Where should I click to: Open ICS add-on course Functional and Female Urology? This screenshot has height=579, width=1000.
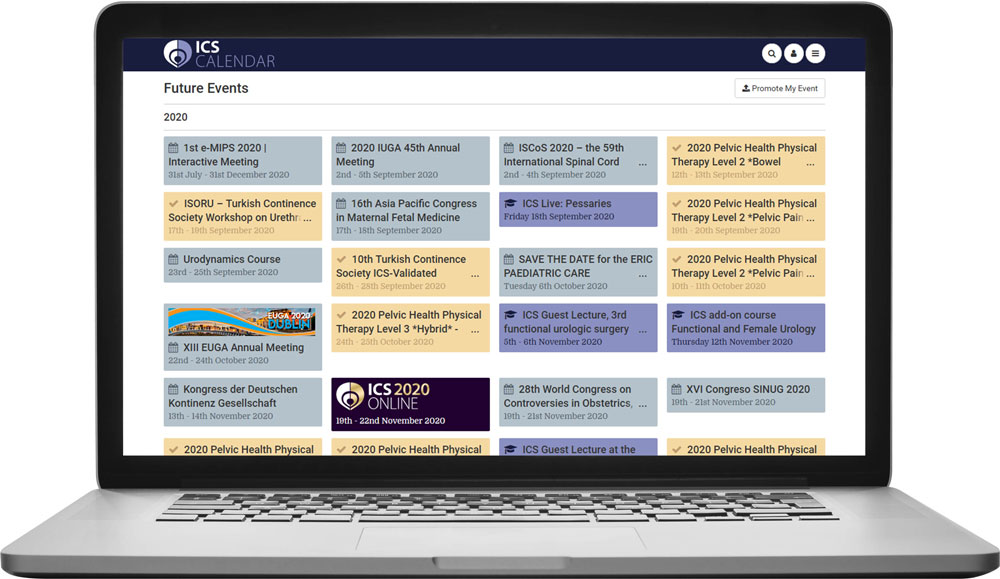pyautogui.click(x=746, y=328)
